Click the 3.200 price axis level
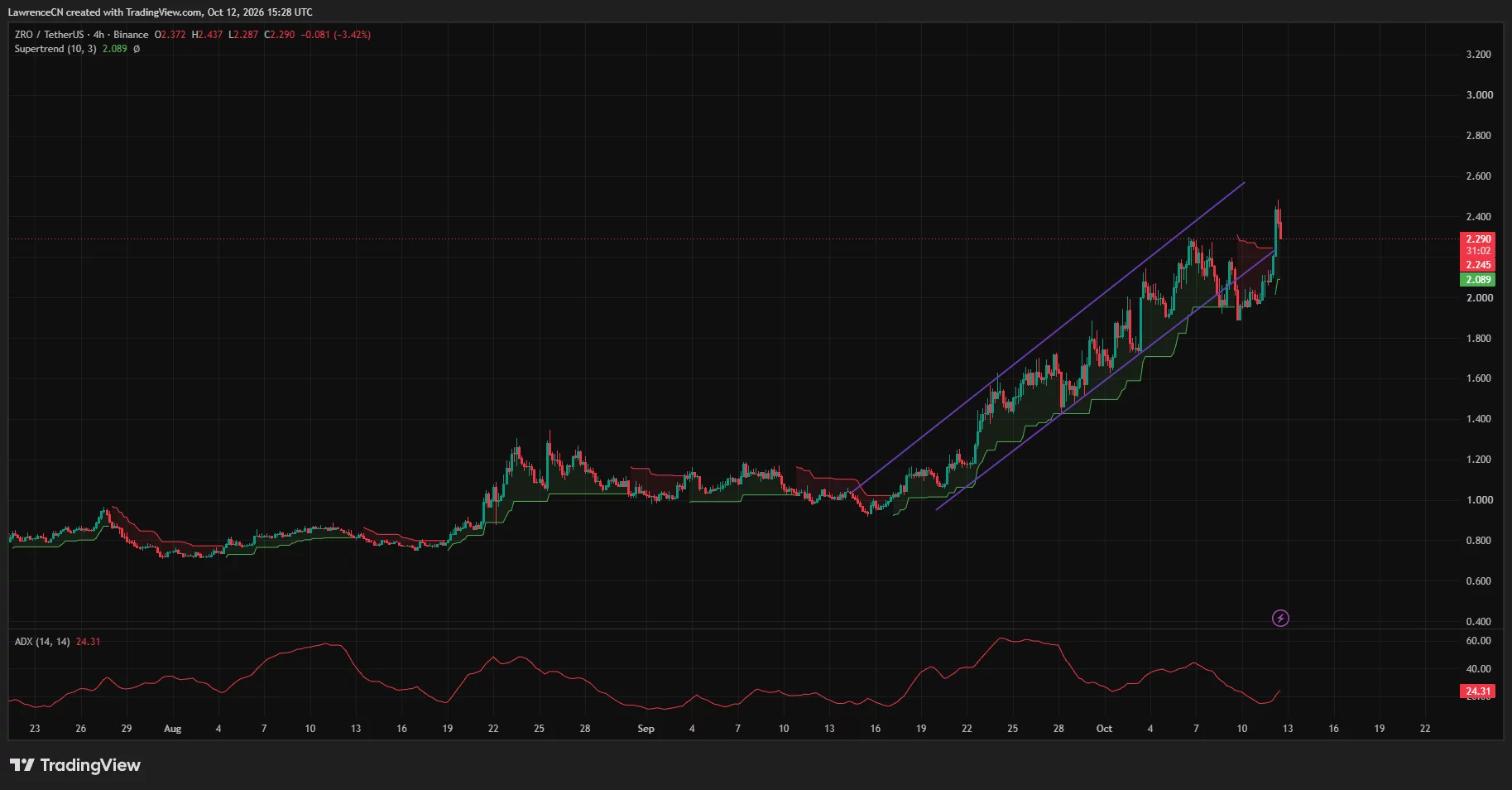The width and height of the screenshot is (1512, 790). (x=1479, y=55)
